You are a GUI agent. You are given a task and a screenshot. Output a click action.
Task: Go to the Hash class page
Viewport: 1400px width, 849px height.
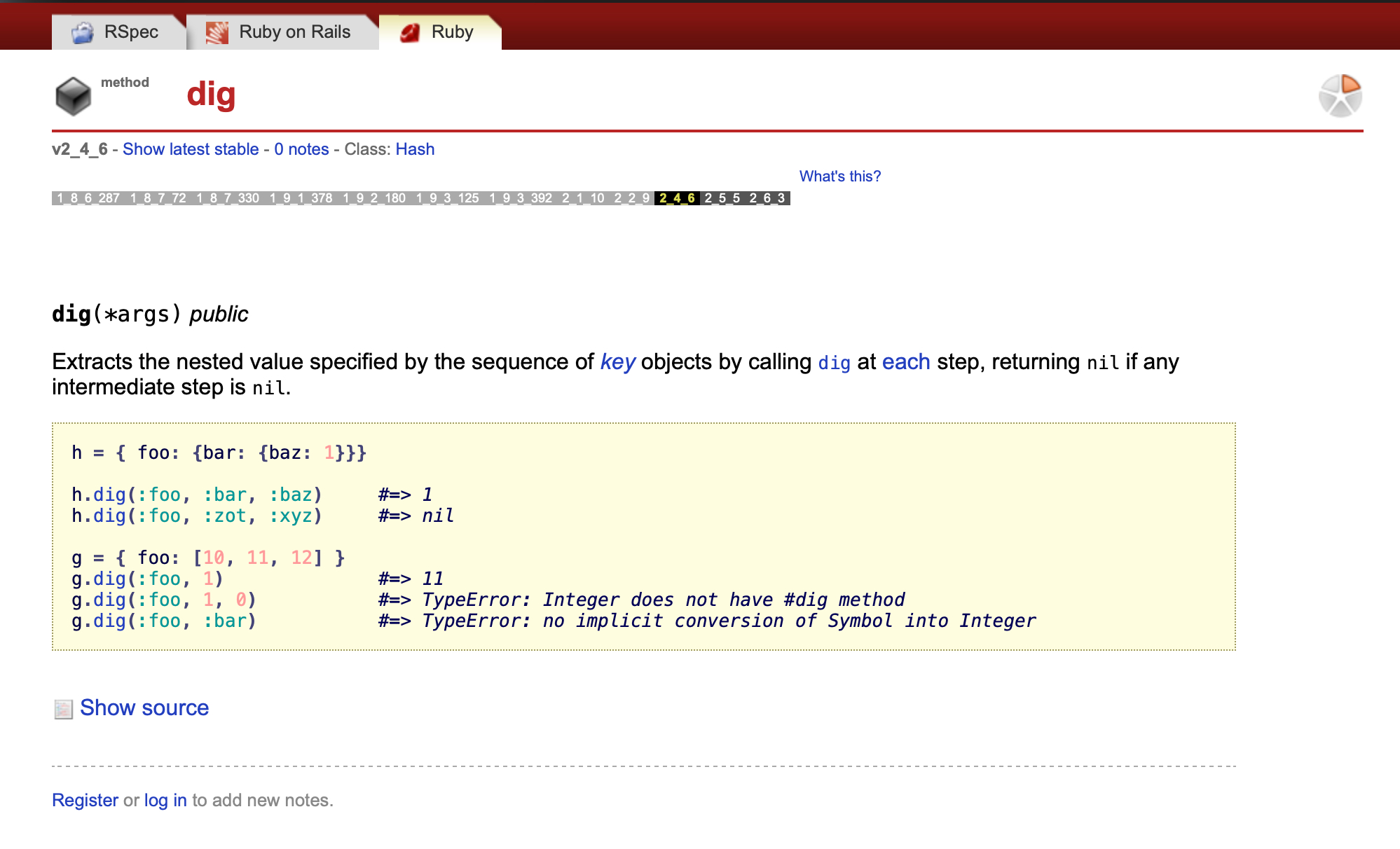(415, 149)
